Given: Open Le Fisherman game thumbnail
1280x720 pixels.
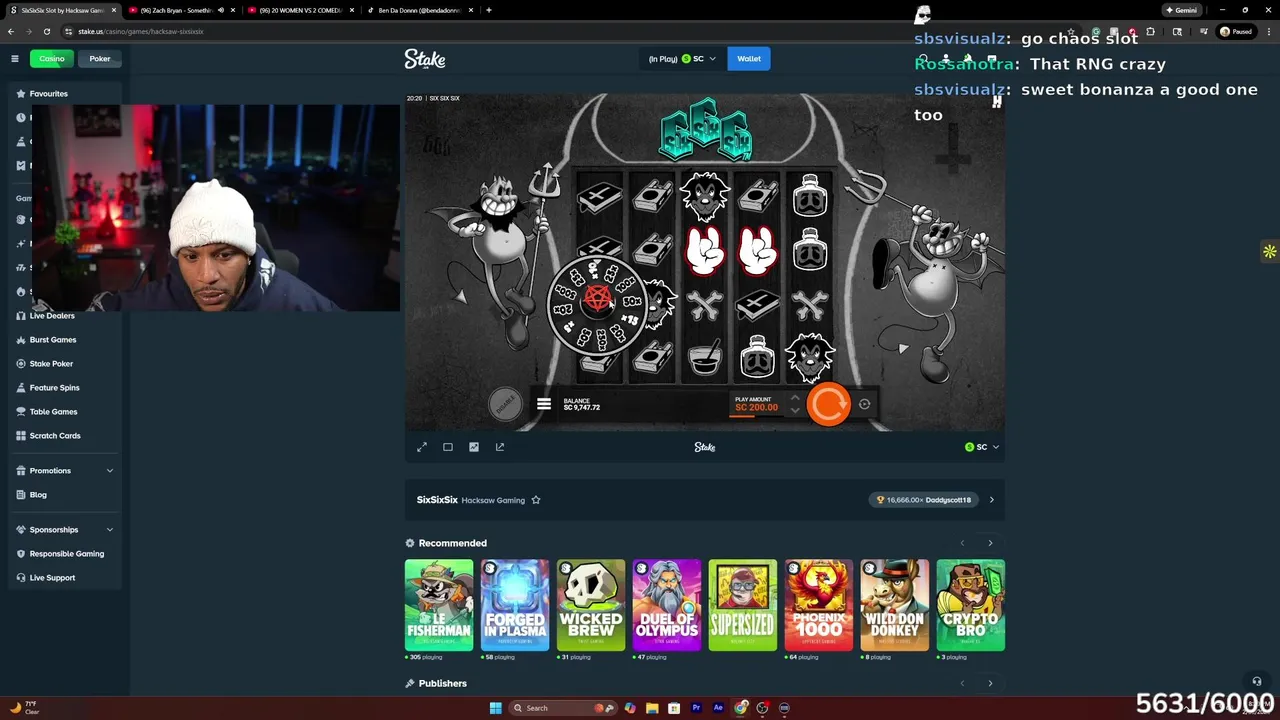Looking at the screenshot, I should tap(439, 605).
